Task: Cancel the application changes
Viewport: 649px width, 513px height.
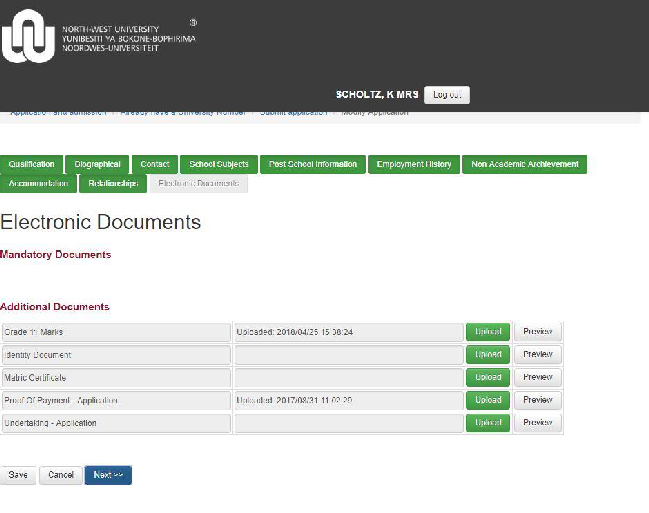Action: 61,475
